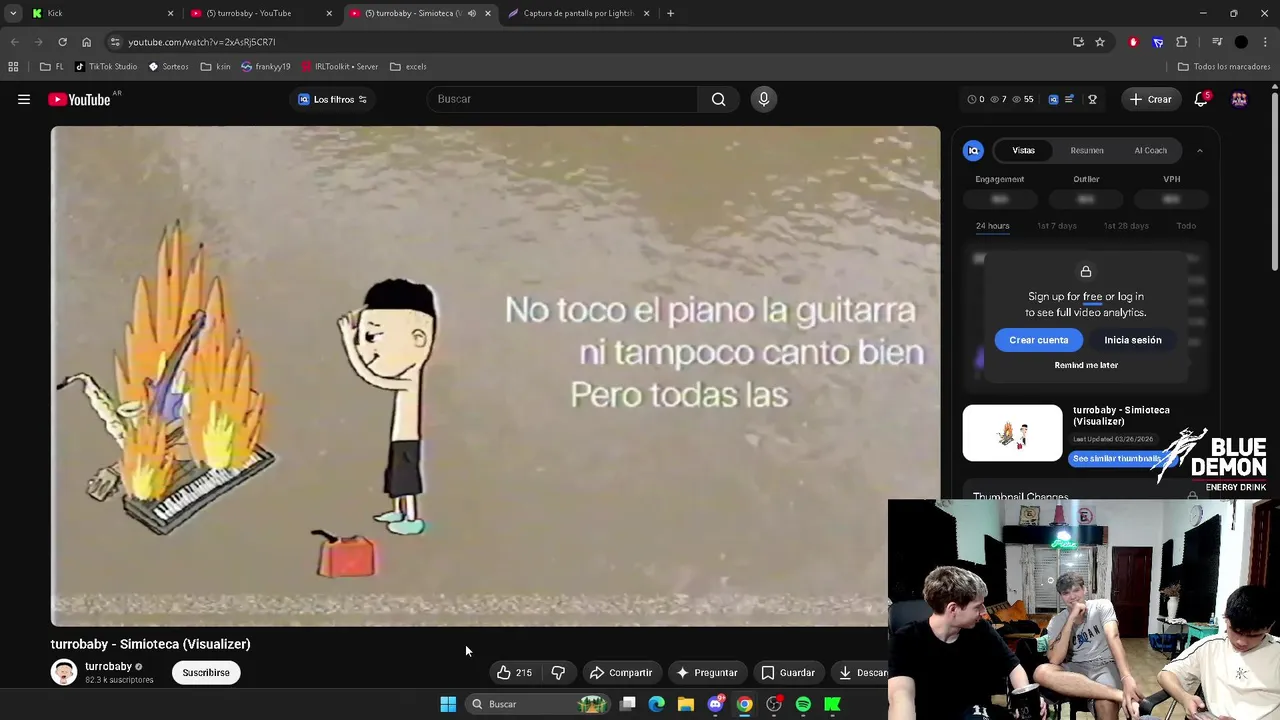Mute the playing Simioteca tab audio
The image size is (1280, 720).
click(x=471, y=13)
